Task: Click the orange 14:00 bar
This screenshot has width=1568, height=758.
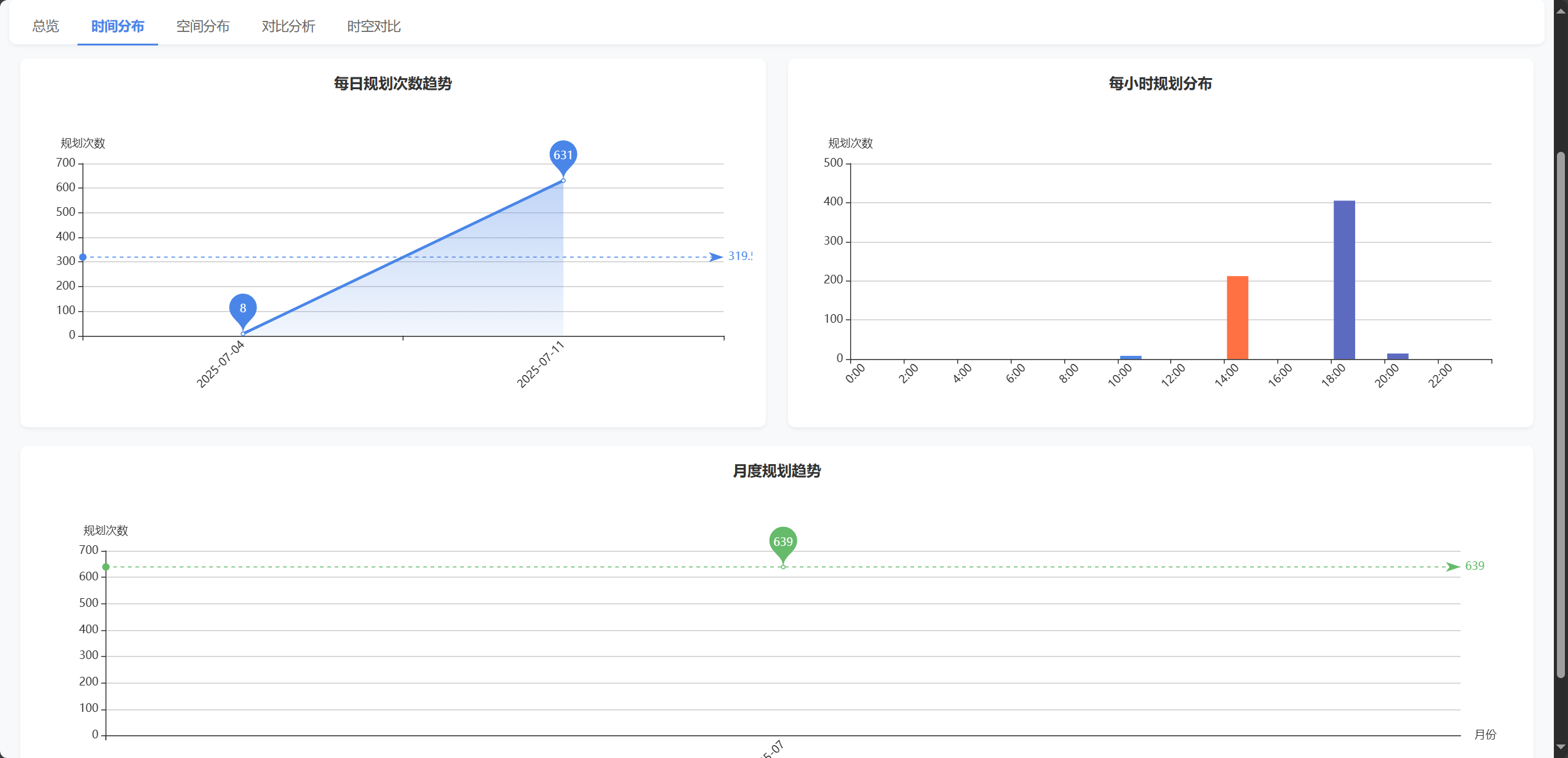Action: pos(1237,317)
